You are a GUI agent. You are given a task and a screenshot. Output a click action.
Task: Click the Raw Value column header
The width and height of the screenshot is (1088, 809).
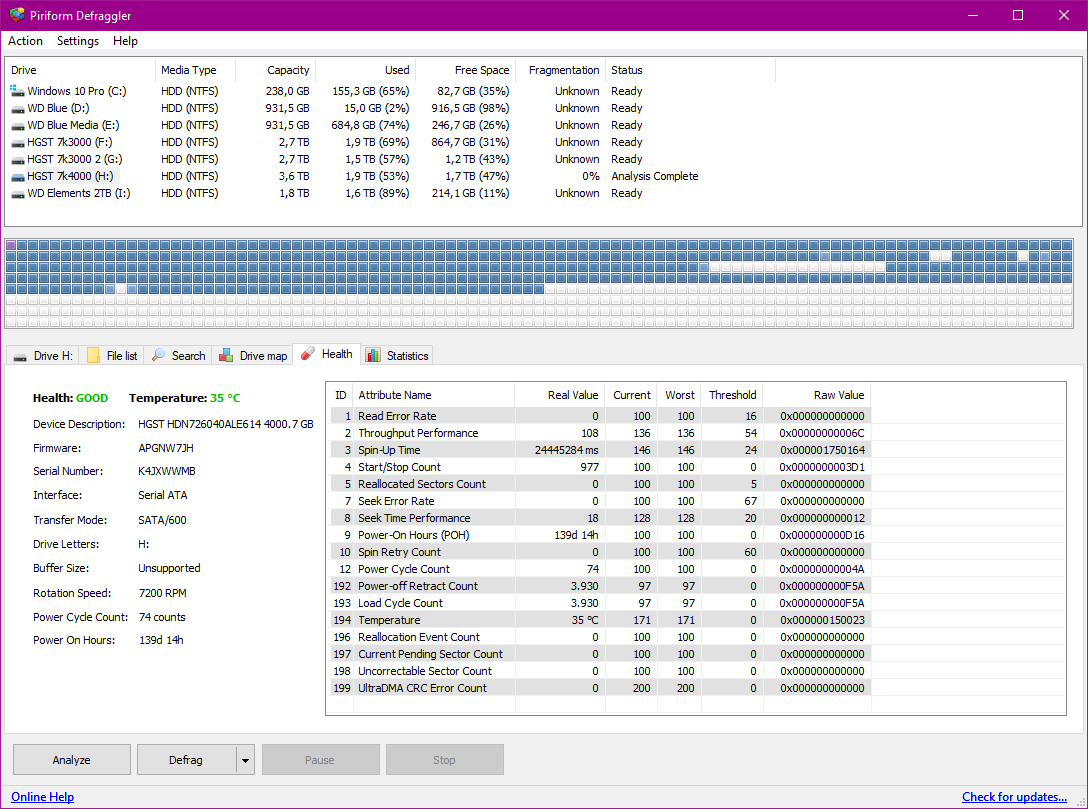(817, 395)
